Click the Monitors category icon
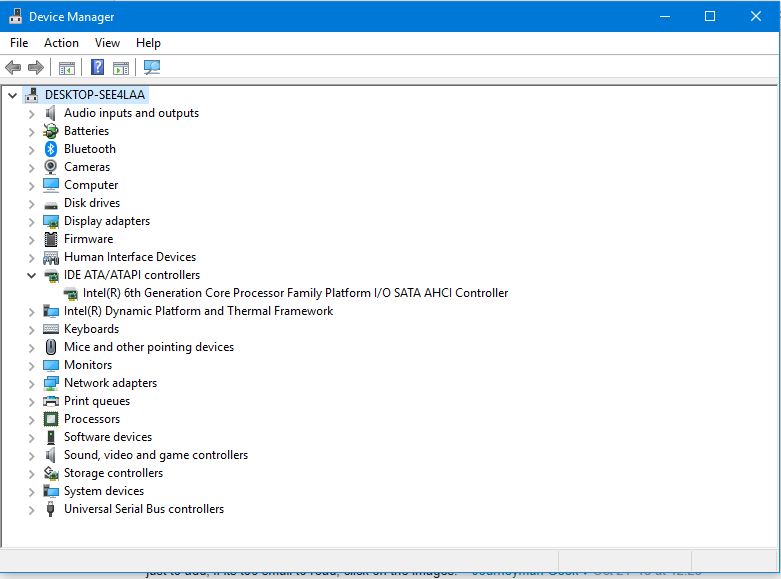 (51, 365)
